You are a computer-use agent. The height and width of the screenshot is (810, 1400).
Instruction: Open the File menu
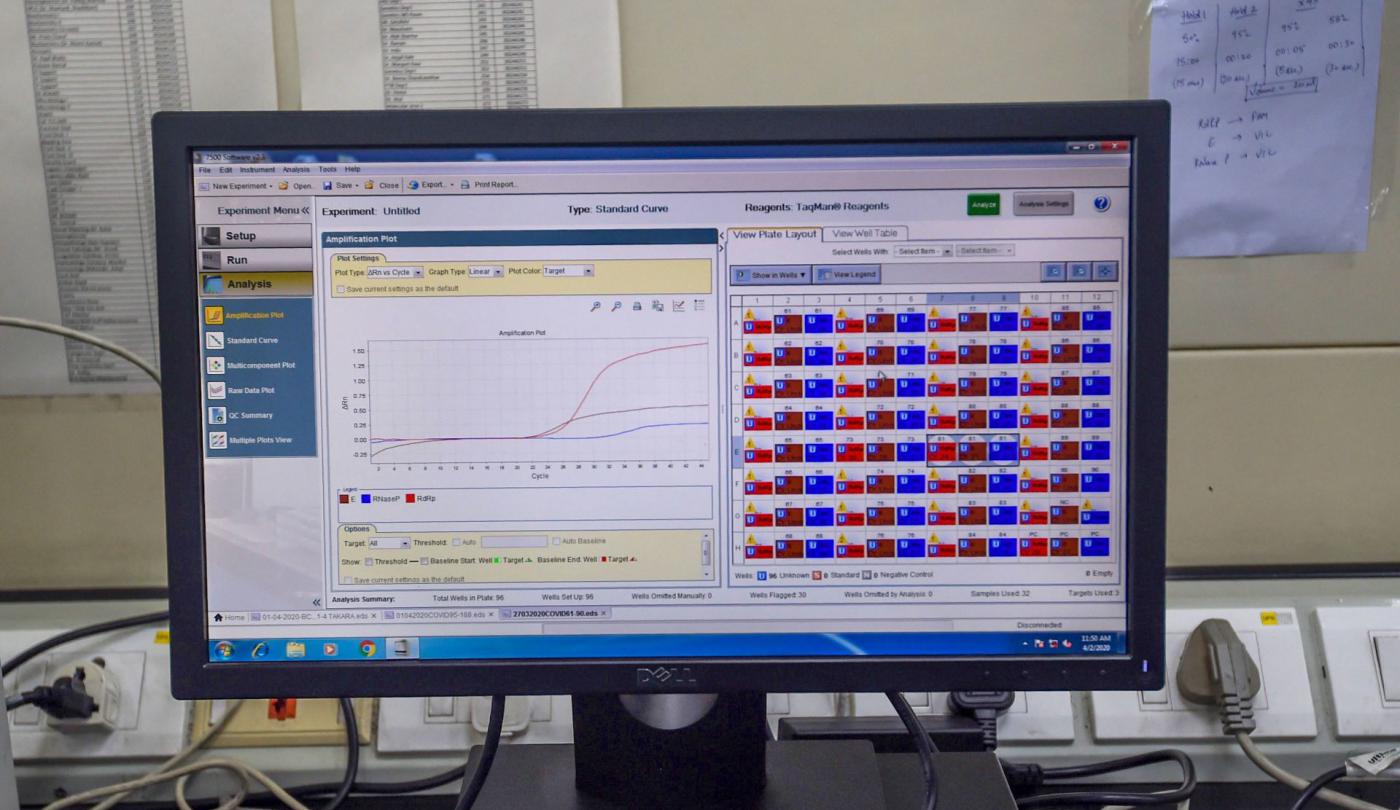click(x=205, y=170)
